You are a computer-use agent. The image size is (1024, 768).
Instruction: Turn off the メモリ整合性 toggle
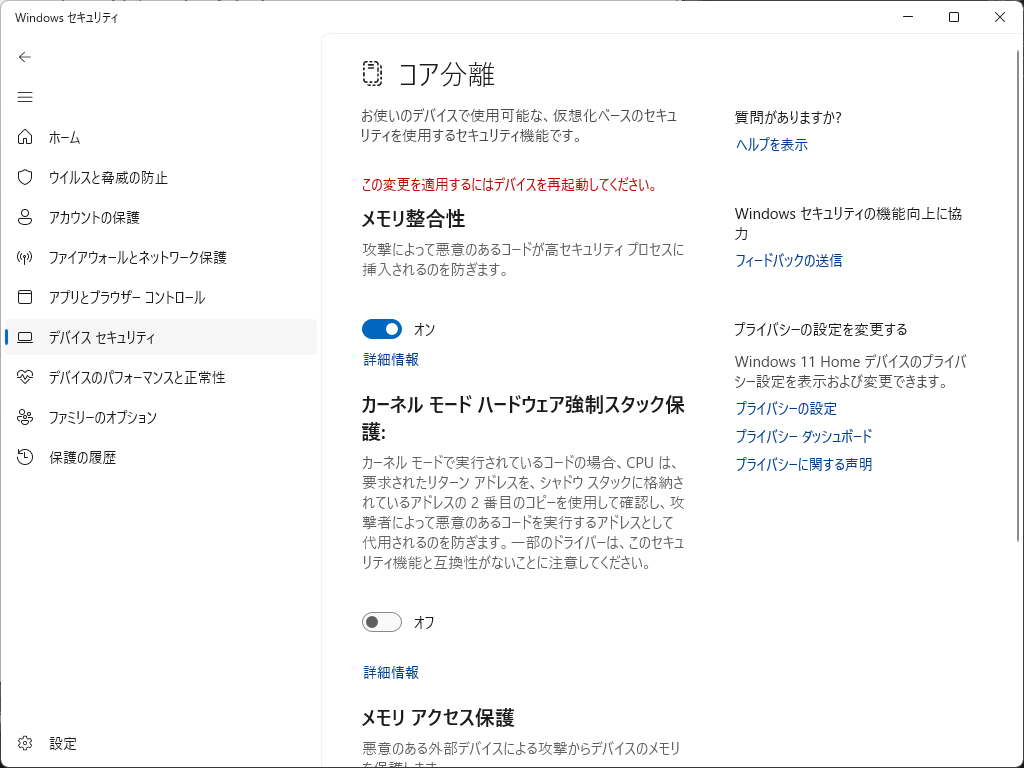382,329
